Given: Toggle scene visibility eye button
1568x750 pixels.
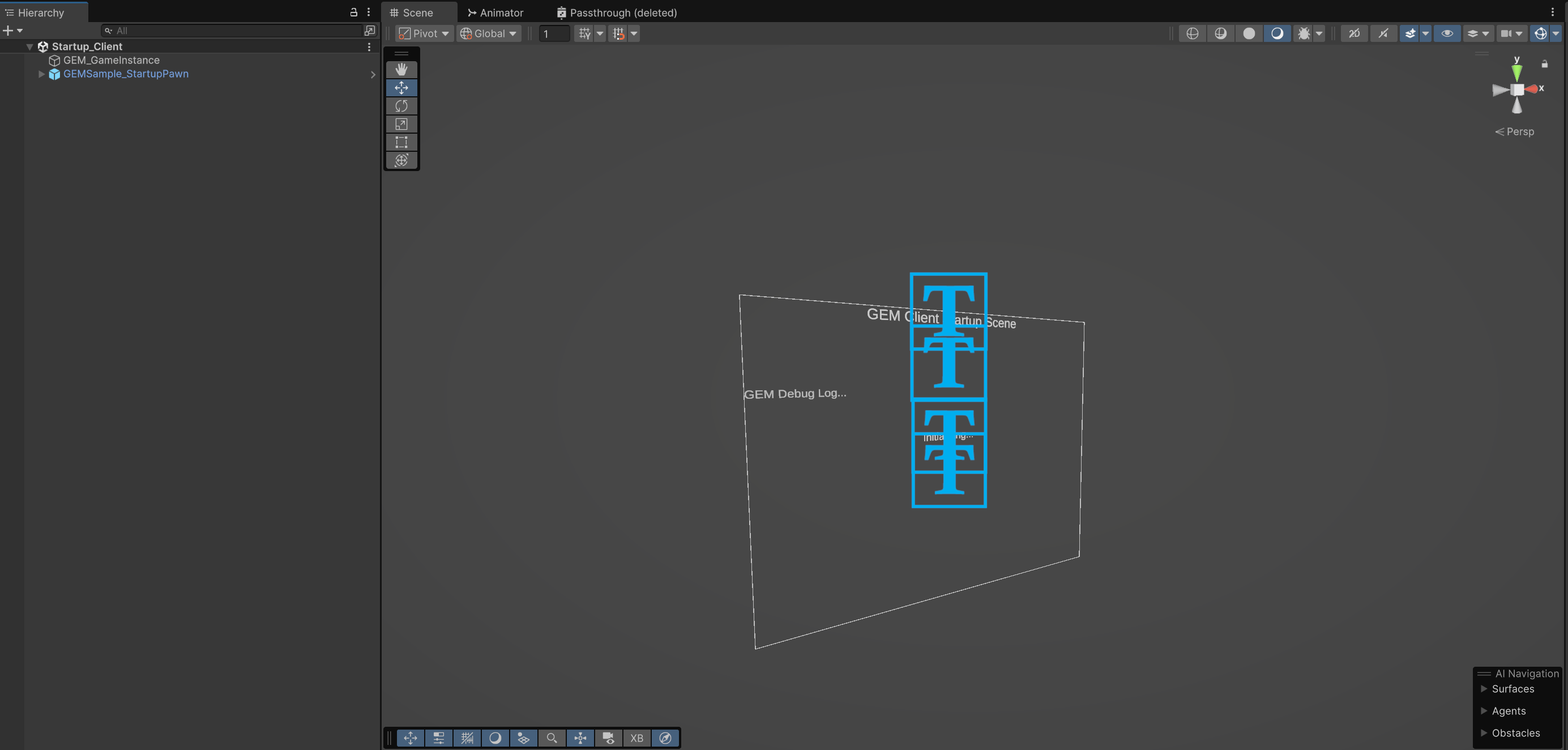Looking at the screenshot, I should click(1446, 33).
